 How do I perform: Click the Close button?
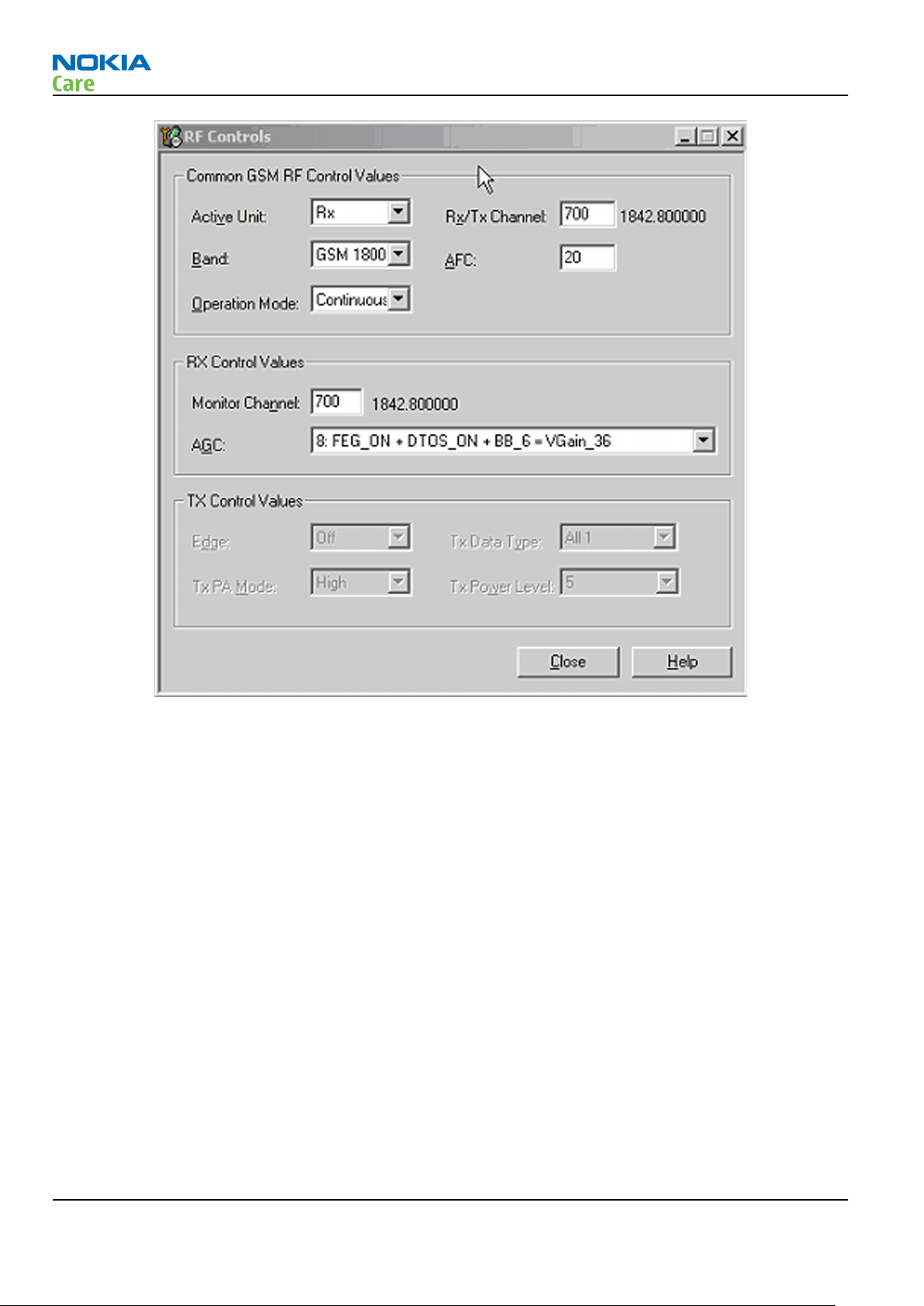[568, 662]
